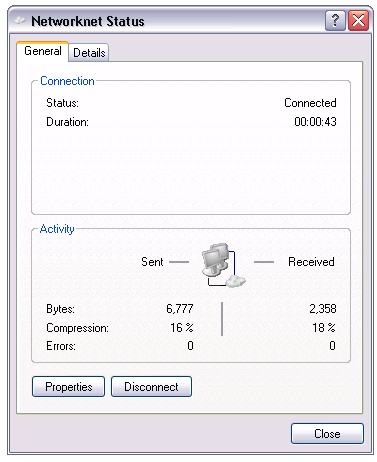
Task: Click the Connection group heading
Action: point(67,81)
